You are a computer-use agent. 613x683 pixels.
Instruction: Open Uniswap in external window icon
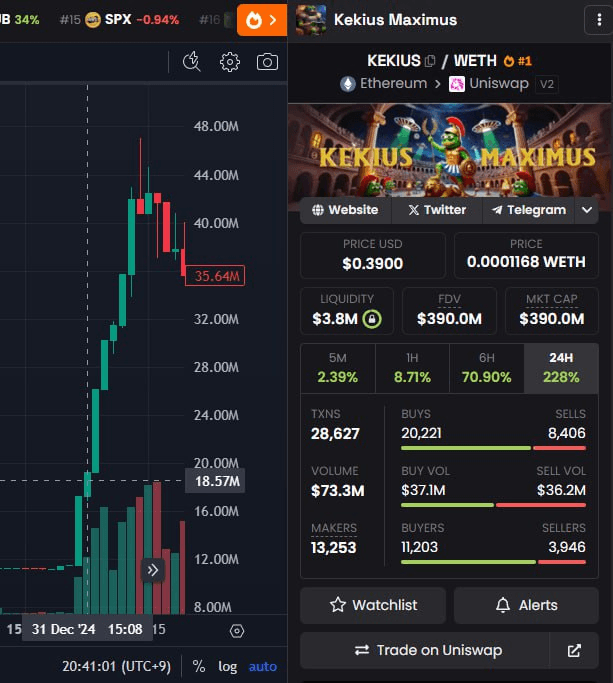coord(574,650)
